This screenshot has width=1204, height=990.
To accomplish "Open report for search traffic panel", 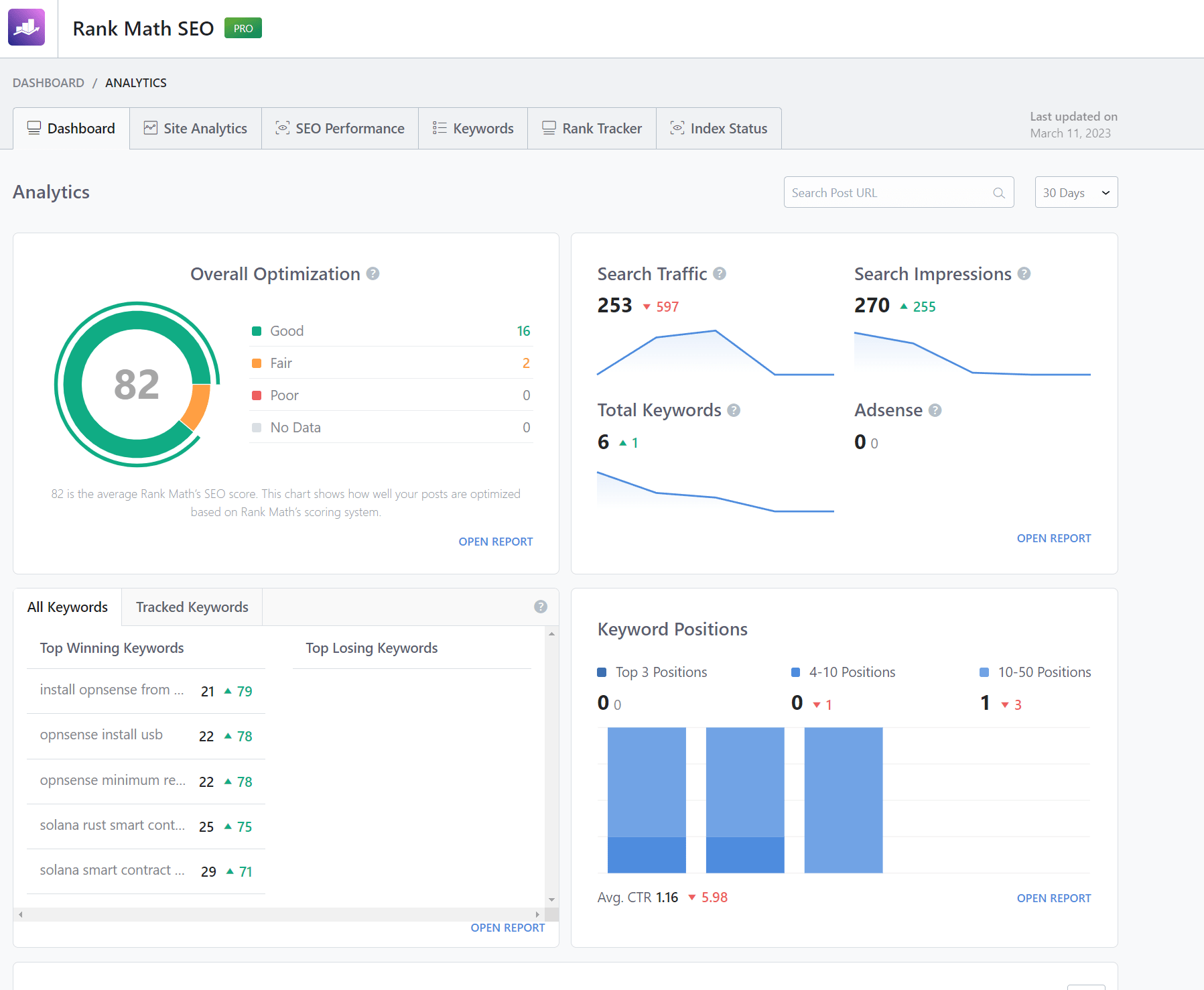I will [1054, 538].
